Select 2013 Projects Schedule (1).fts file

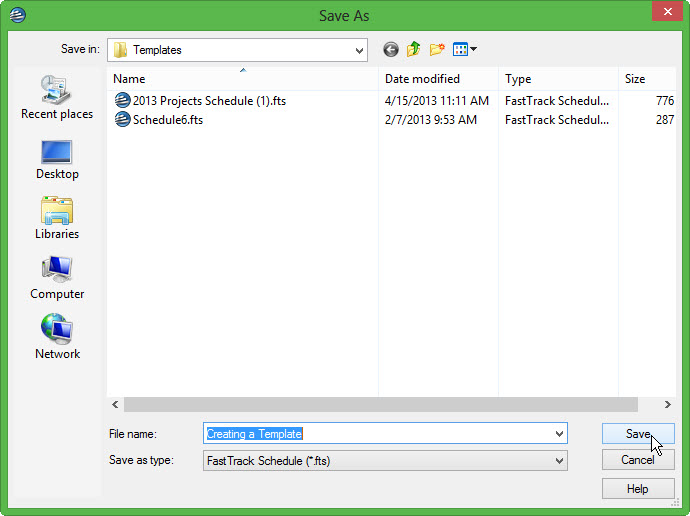[208, 101]
